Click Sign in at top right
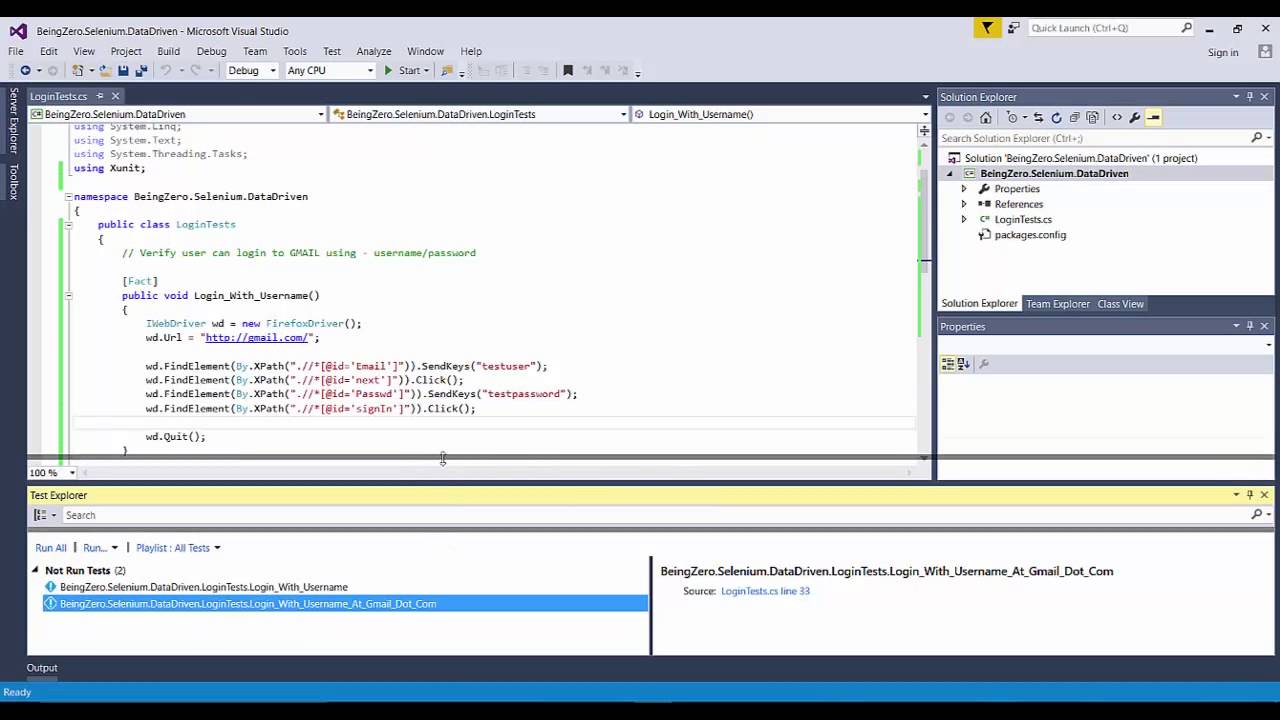This screenshot has width=1280, height=720. coord(1223,53)
